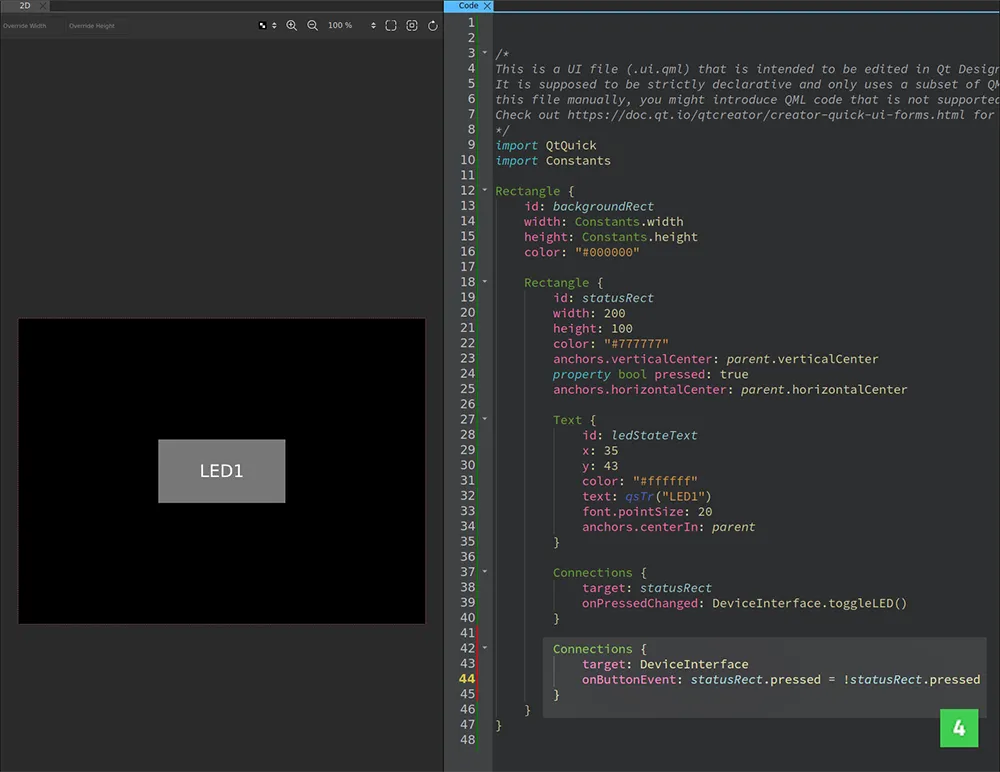The image size is (1000, 772).
Task: Click the fit-to-view dashed square icon
Action: [x=390, y=25]
